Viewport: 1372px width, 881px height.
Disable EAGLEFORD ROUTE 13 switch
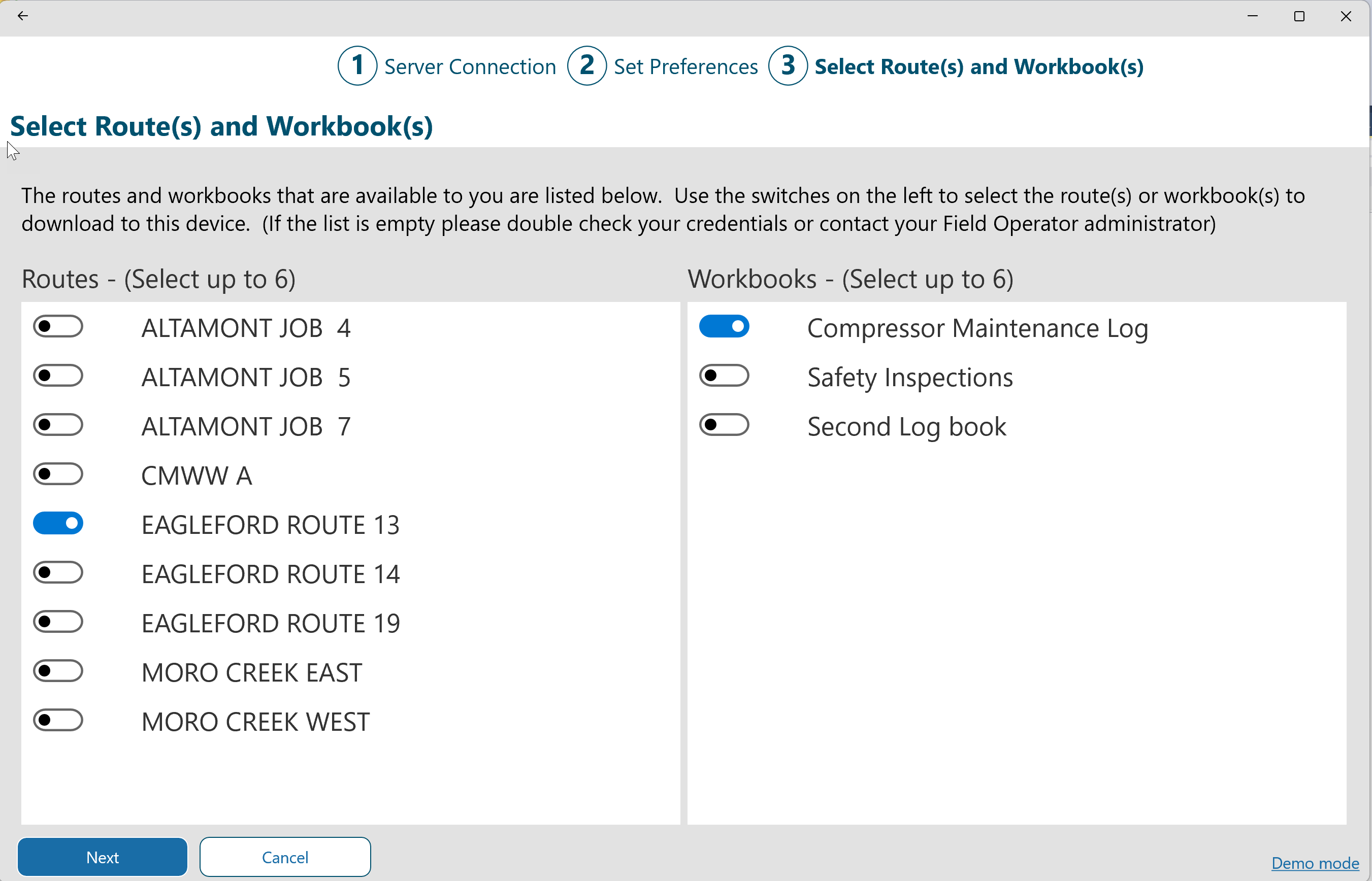pyautogui.click(x=58, y=523)
